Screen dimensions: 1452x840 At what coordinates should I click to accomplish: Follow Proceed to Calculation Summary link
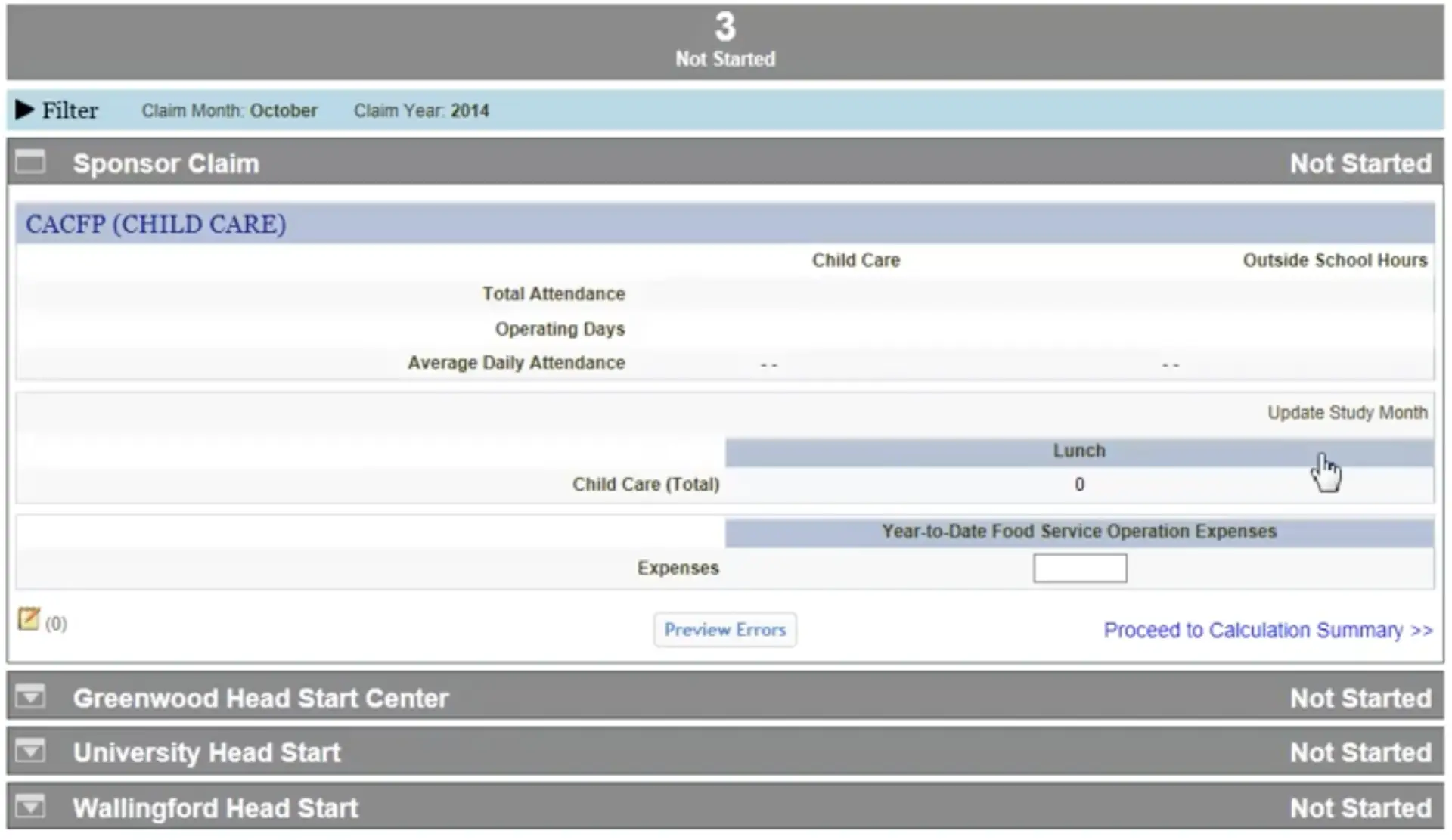[1268, 631]
